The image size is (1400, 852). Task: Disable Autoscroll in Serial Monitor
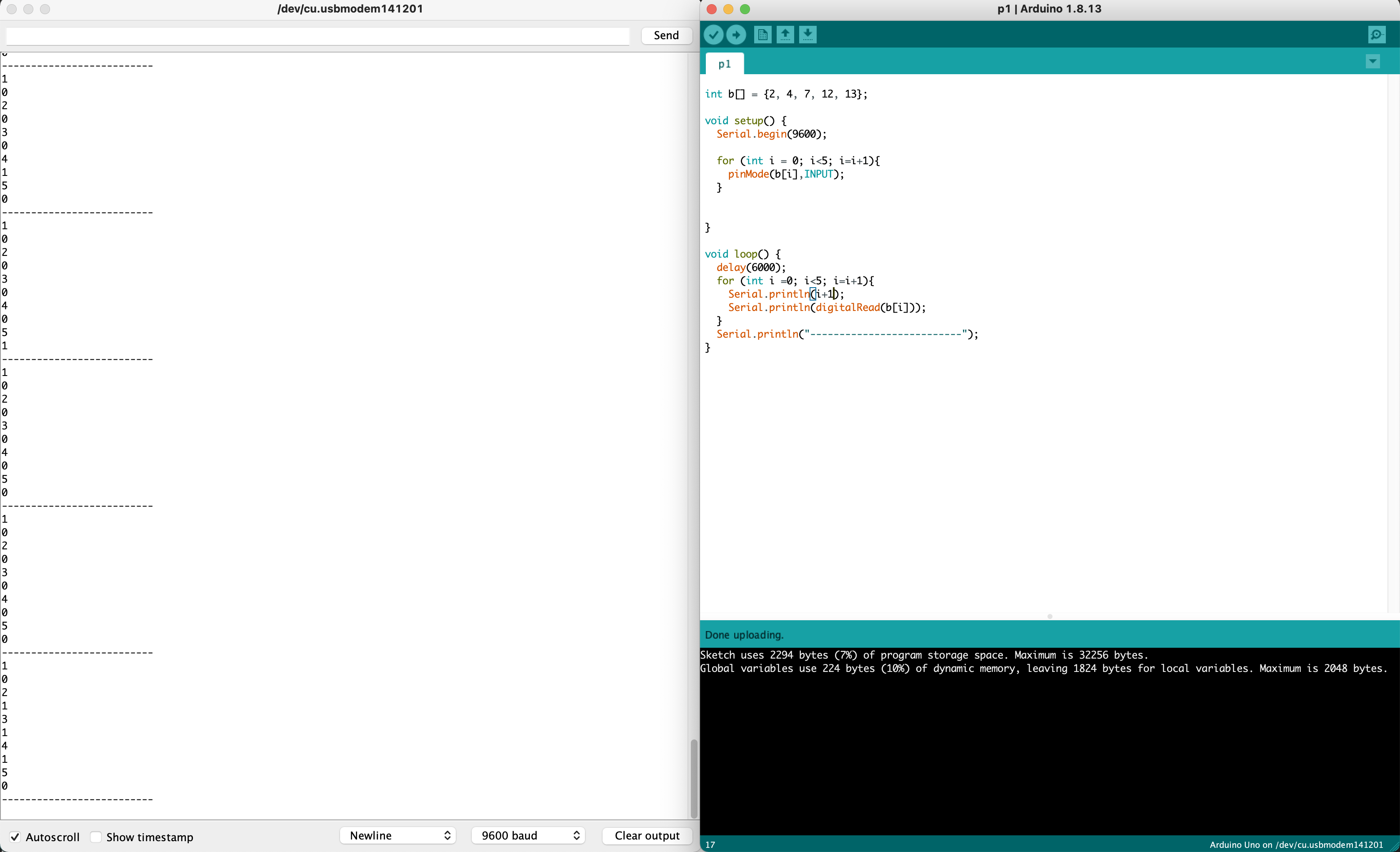(15, 836)
